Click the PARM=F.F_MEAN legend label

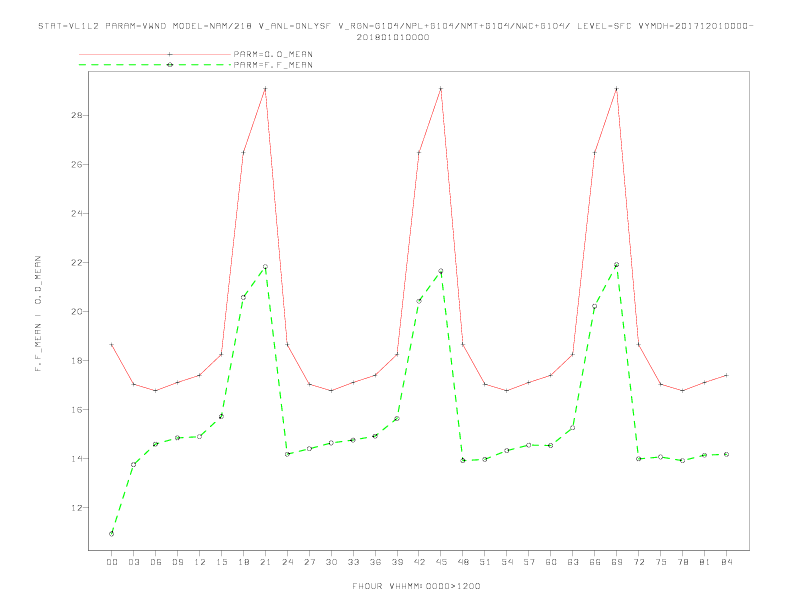tap(273, 65)
